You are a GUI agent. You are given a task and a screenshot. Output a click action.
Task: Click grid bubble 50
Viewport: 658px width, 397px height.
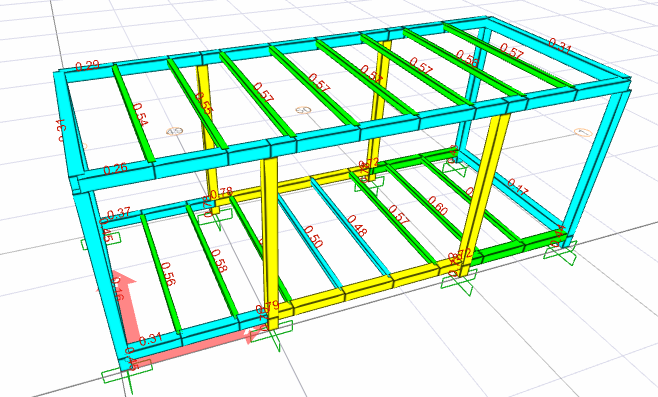303,110
